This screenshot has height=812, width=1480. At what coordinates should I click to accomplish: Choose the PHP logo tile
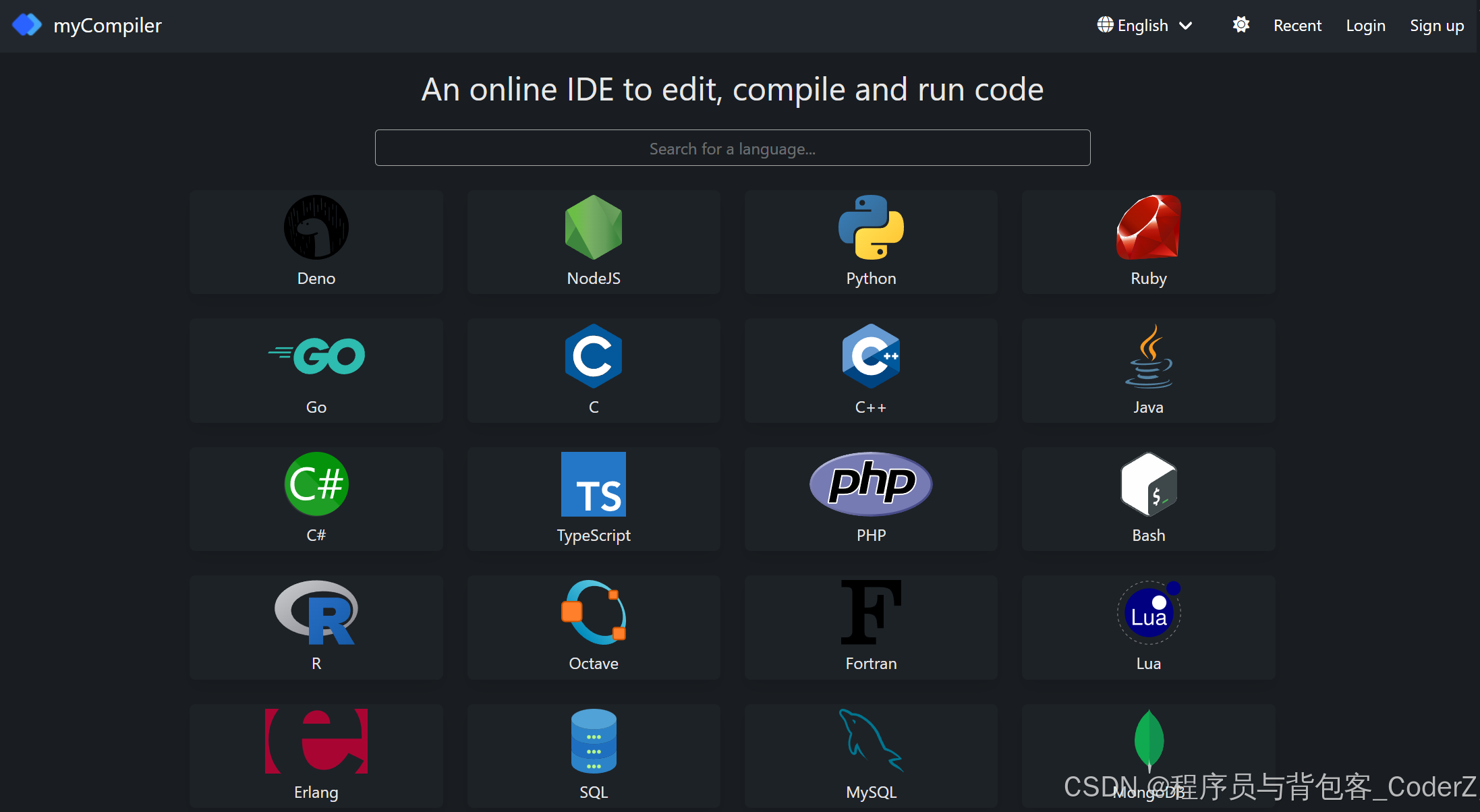pyautogui.click(x=870, y=484)
